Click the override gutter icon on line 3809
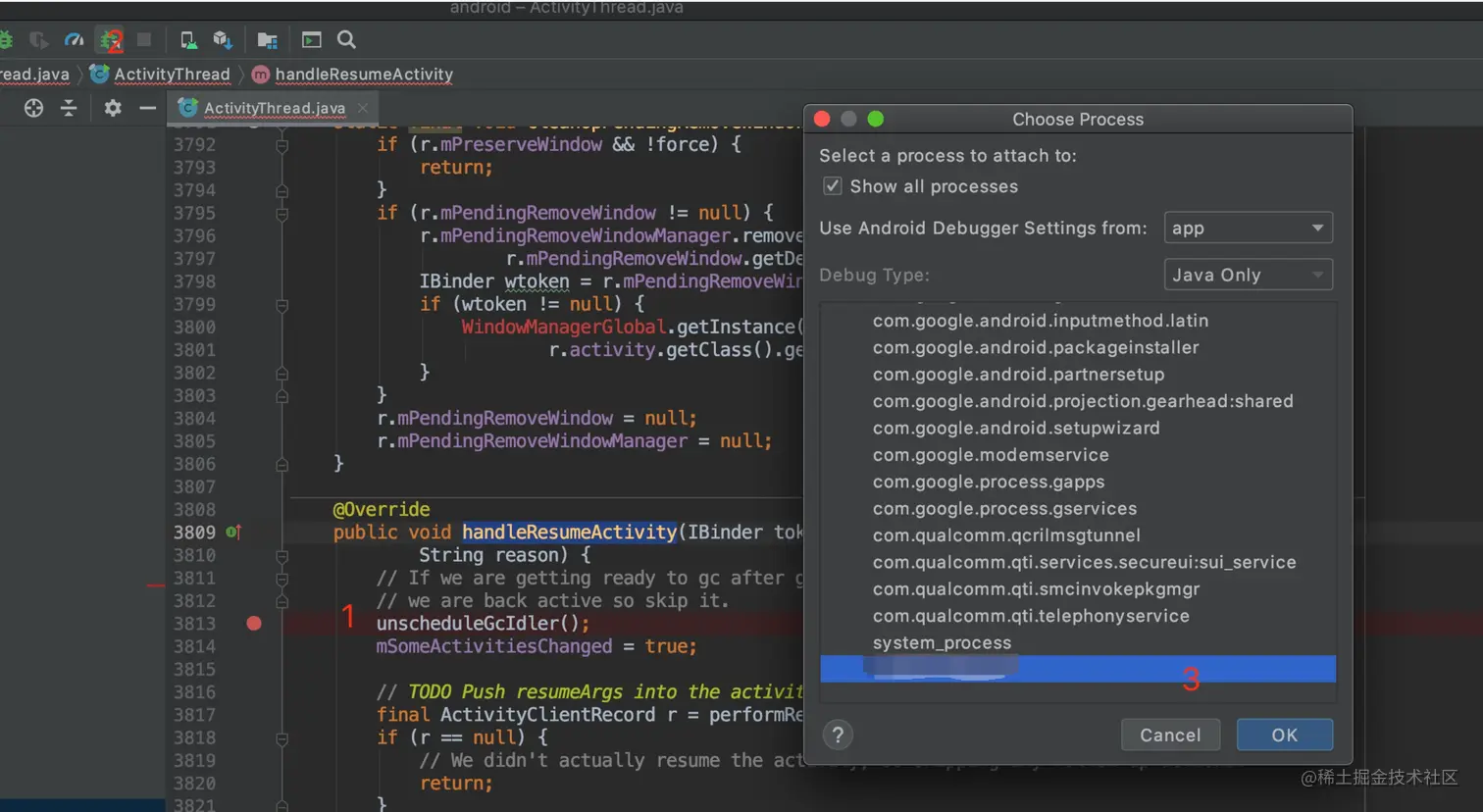The width and height of the screenshot is (1483, 812). (233, 532)
